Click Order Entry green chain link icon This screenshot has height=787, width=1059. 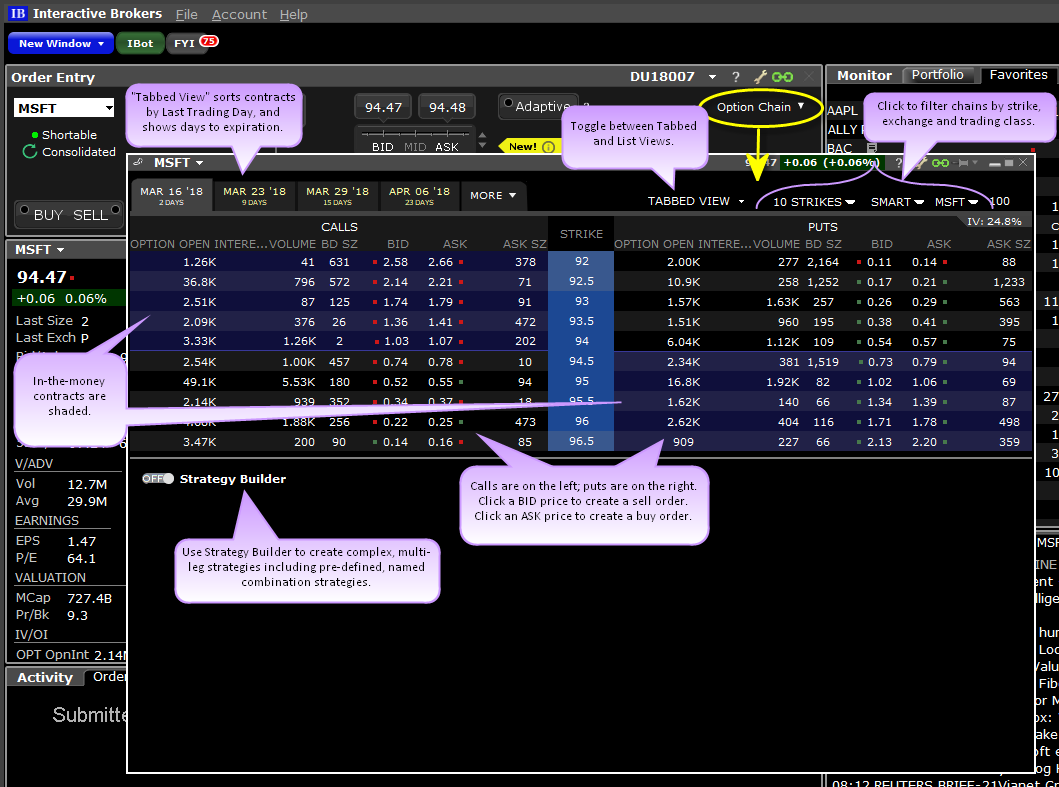pyautogui.click(x=782, y=77)
